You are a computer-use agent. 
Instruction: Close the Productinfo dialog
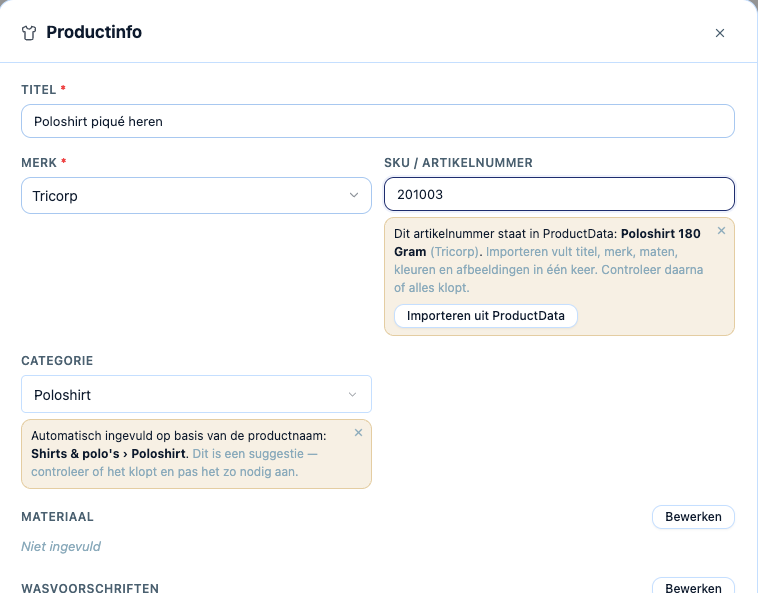(x=720, y=33)
